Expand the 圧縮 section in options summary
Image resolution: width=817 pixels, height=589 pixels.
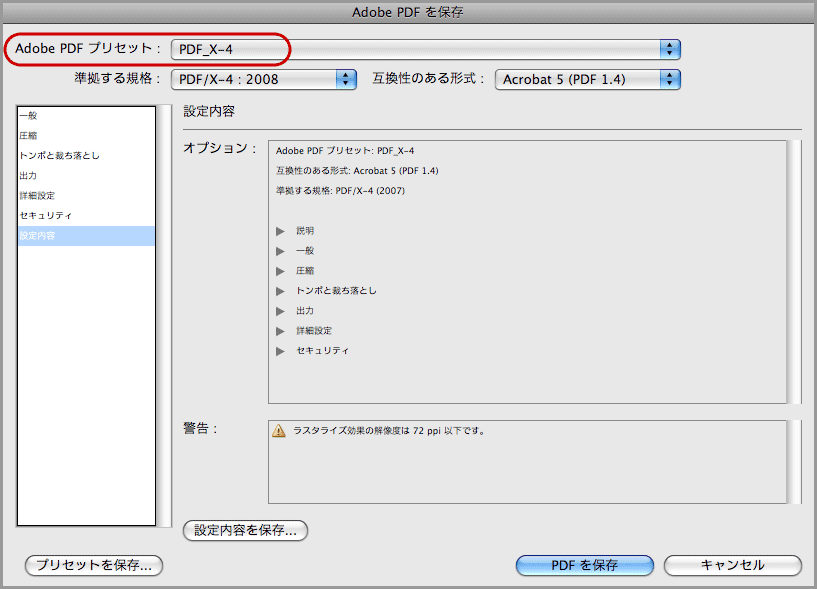click(x=280, y=271)
